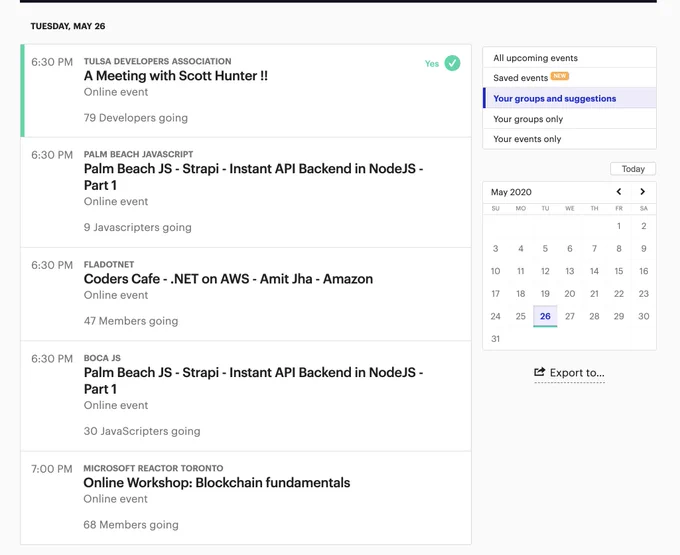Select highlighted May 26 on calendar
Viewport: 680px width, 555px height.
pyautogui.click(x=545, y=316)
